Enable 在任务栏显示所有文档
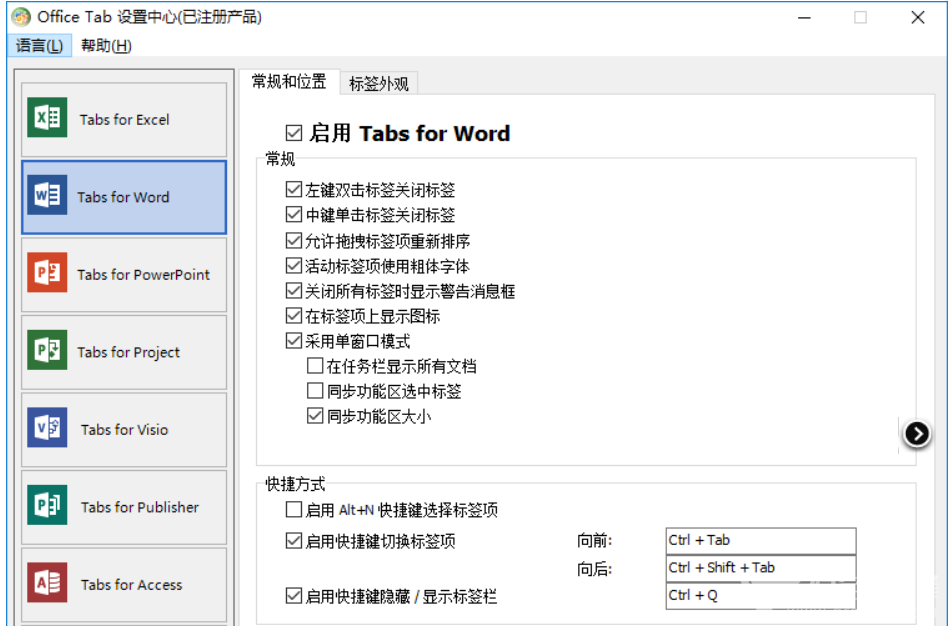 click(x=316, y=365)
